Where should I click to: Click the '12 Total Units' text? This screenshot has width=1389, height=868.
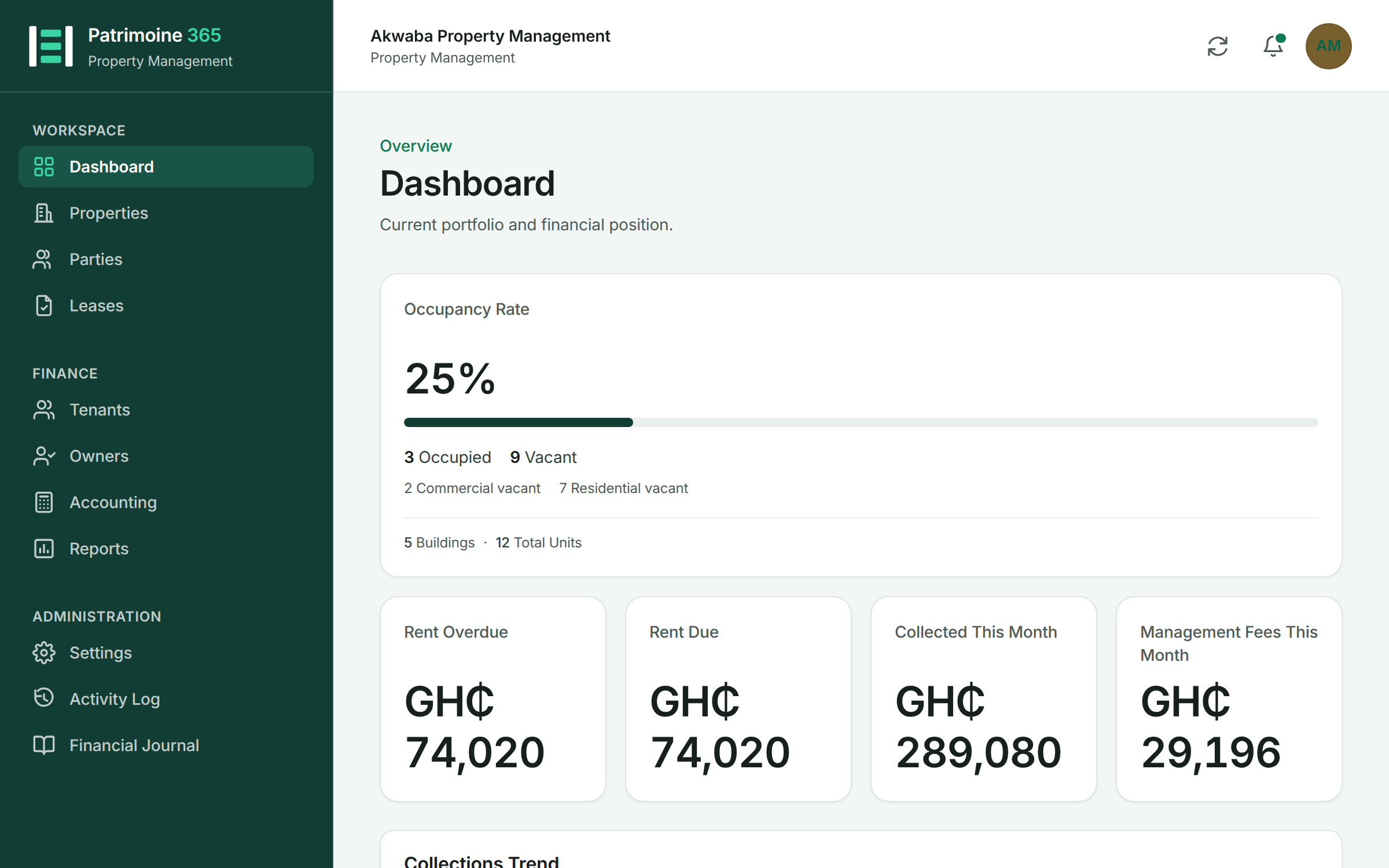point(538,543)
